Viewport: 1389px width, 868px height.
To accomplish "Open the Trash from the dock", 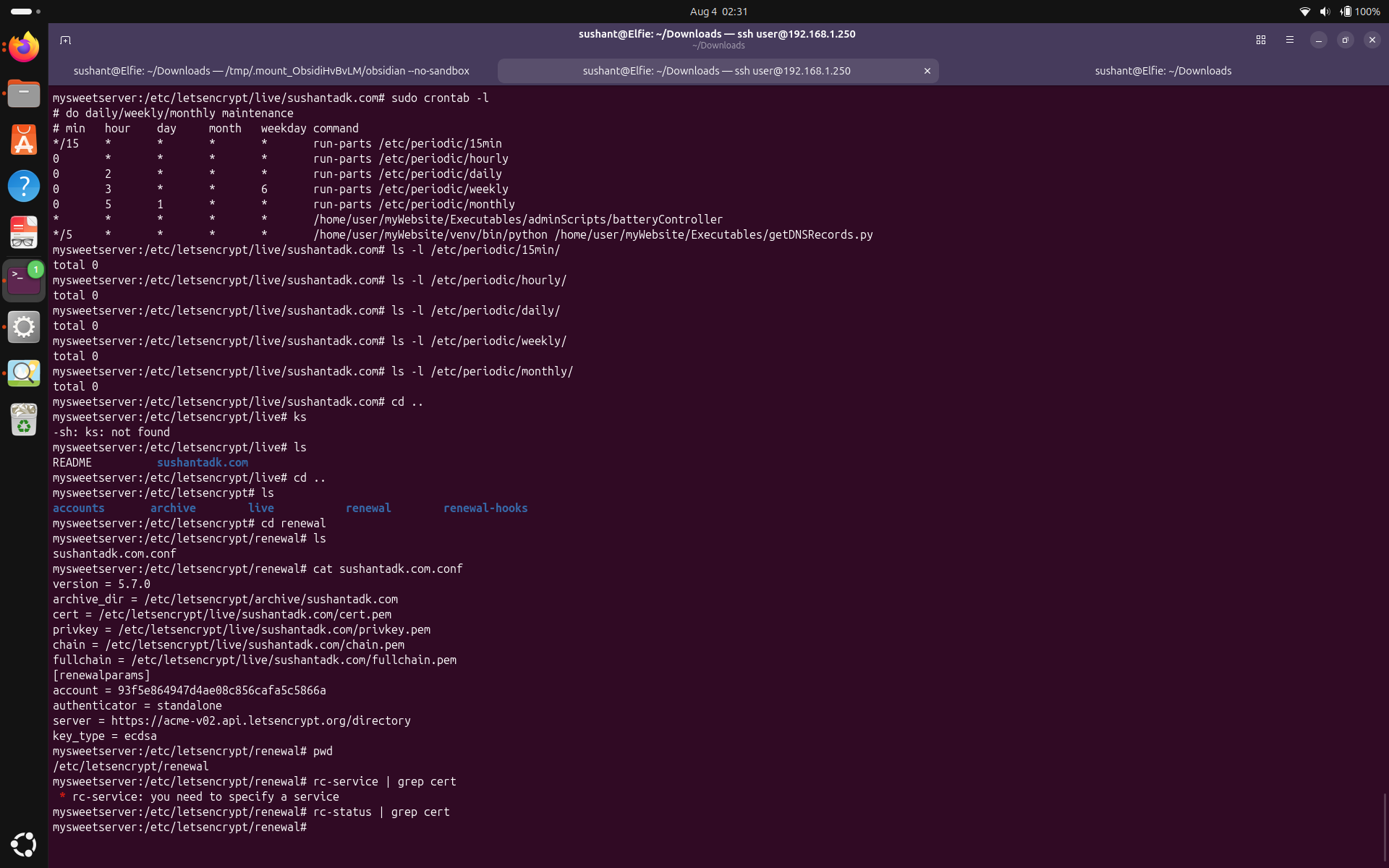I will tap(24, 420).
